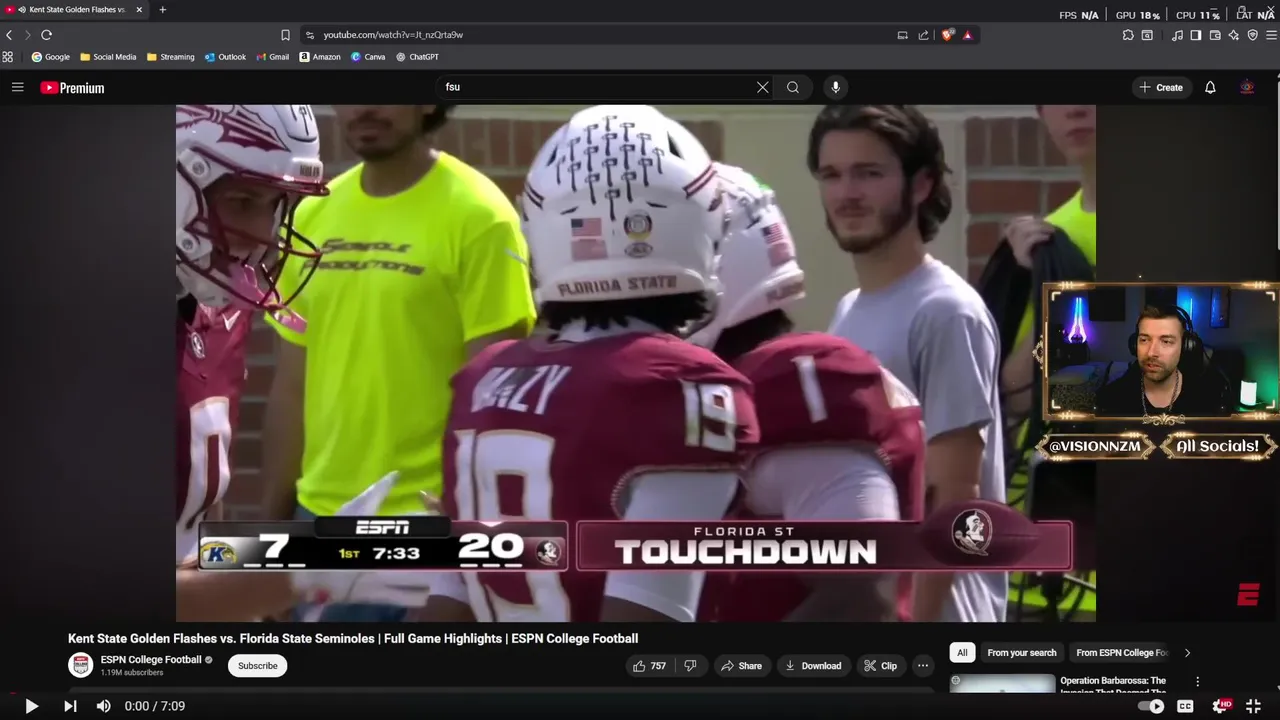Viewport: 1280px width, 720px height.
Task: Select the From ESPN College Football chip
Action: point(1121,653)
